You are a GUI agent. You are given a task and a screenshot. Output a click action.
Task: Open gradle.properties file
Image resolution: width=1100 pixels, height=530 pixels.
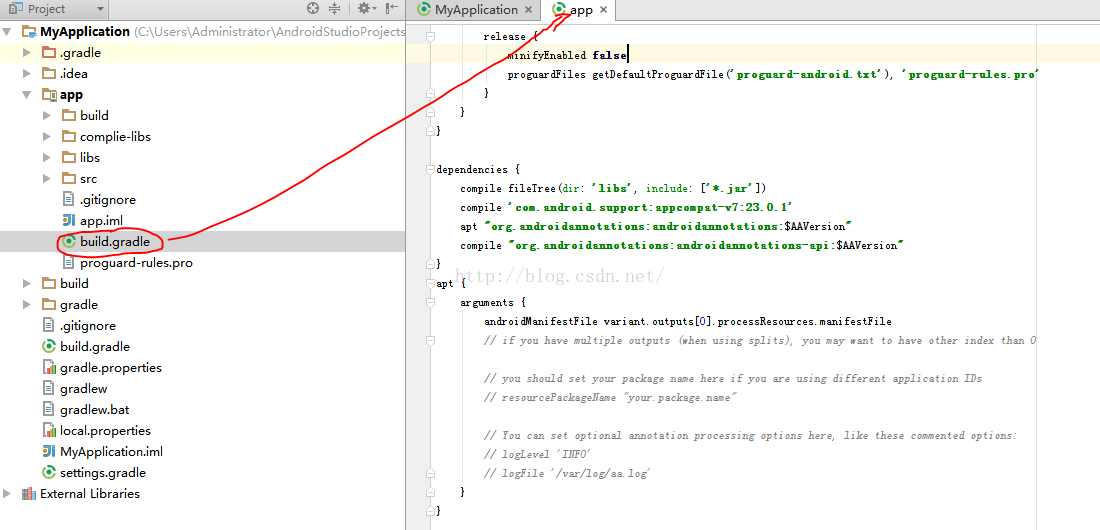coord(111,368)
